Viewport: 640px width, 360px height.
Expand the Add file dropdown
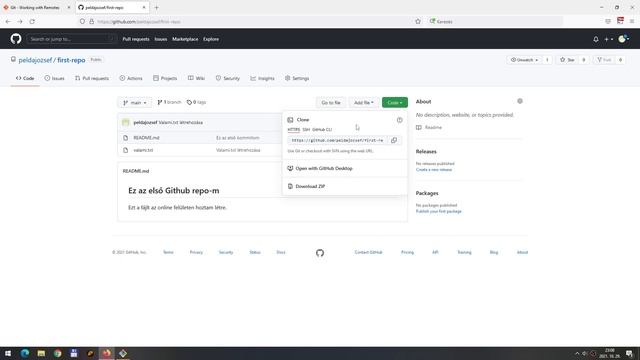point(364,102)
